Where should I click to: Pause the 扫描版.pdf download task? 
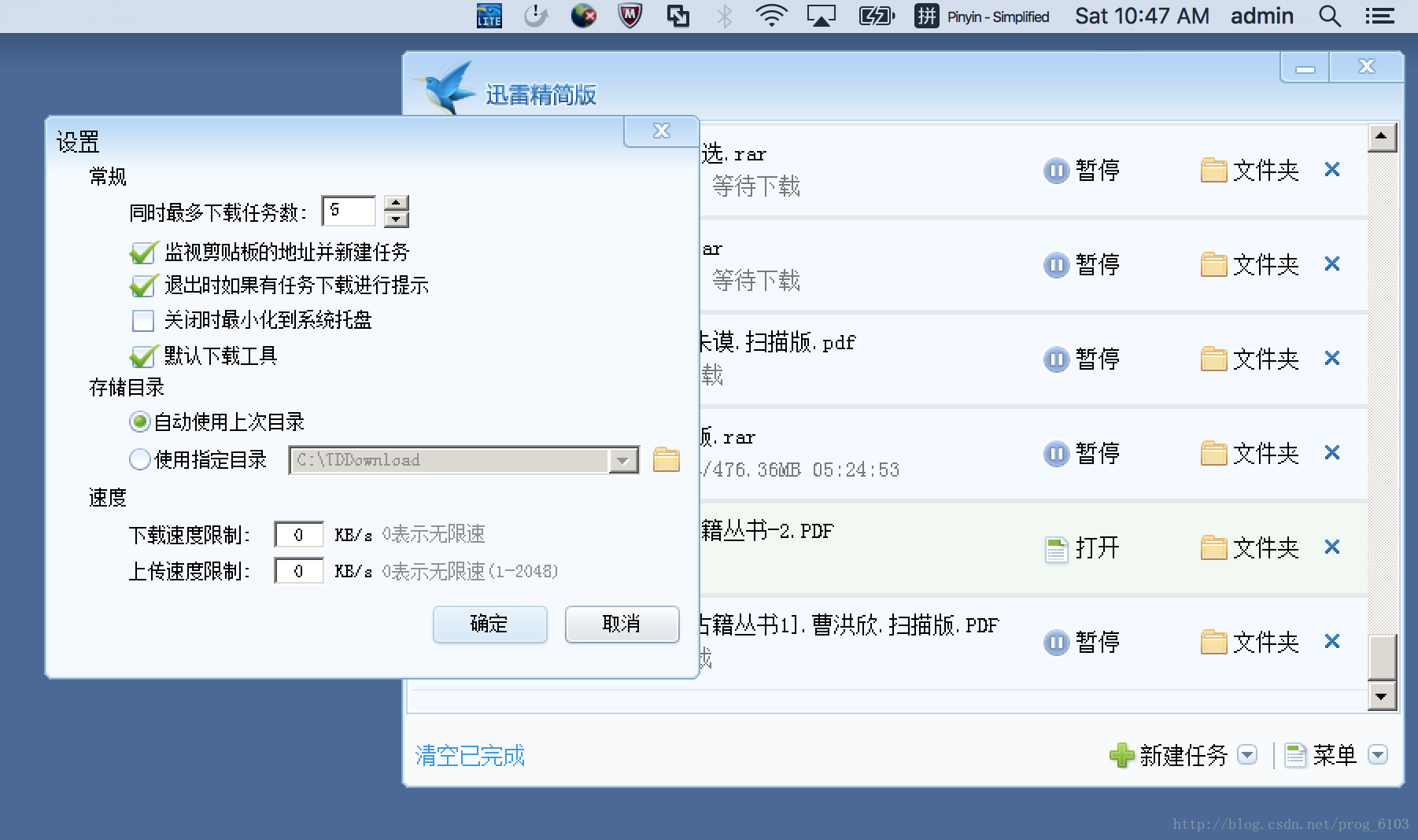coord(1081,359)
